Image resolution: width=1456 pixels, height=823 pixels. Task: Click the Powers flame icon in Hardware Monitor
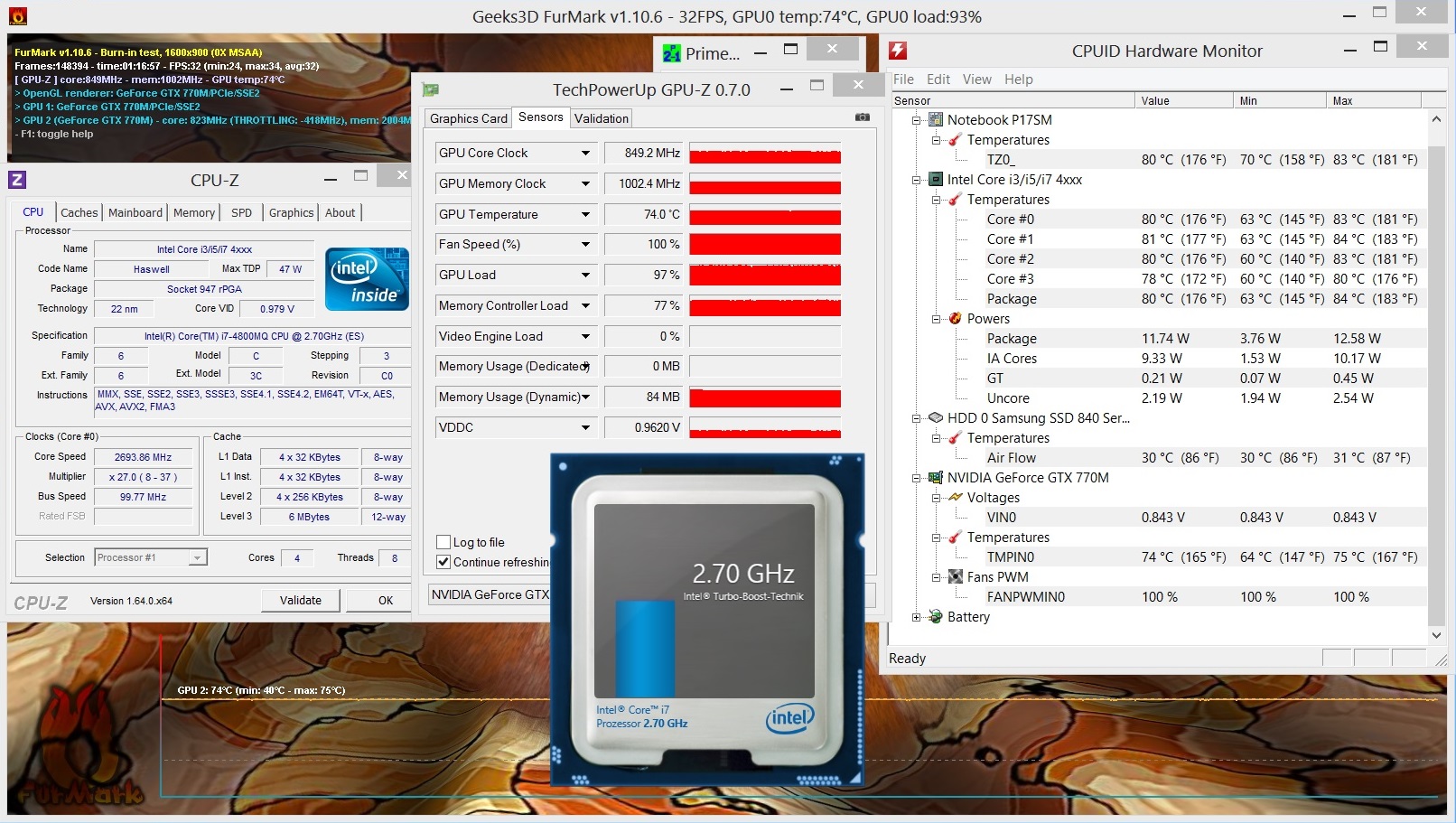click(955, 318)
